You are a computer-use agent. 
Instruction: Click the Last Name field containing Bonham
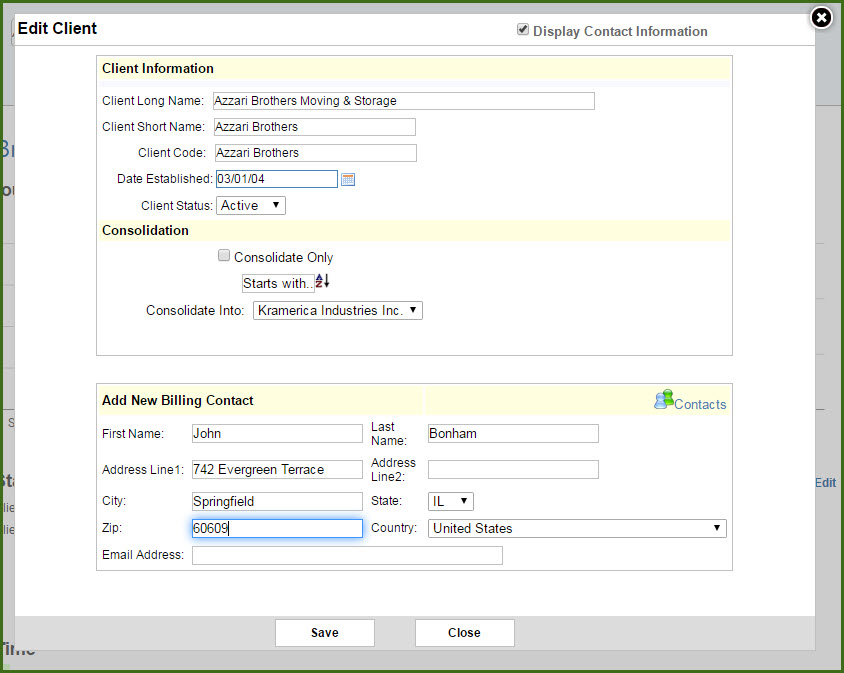[x=513, y=433]
